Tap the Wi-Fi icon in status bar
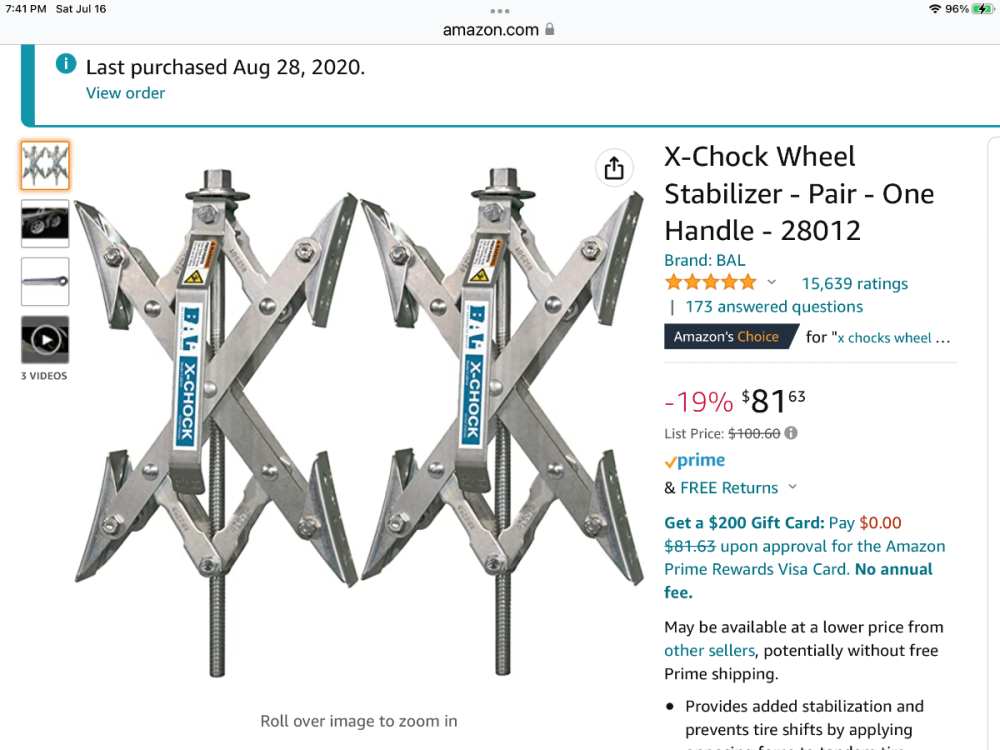This screenshot has height=750, width=1000. [934, 9]
